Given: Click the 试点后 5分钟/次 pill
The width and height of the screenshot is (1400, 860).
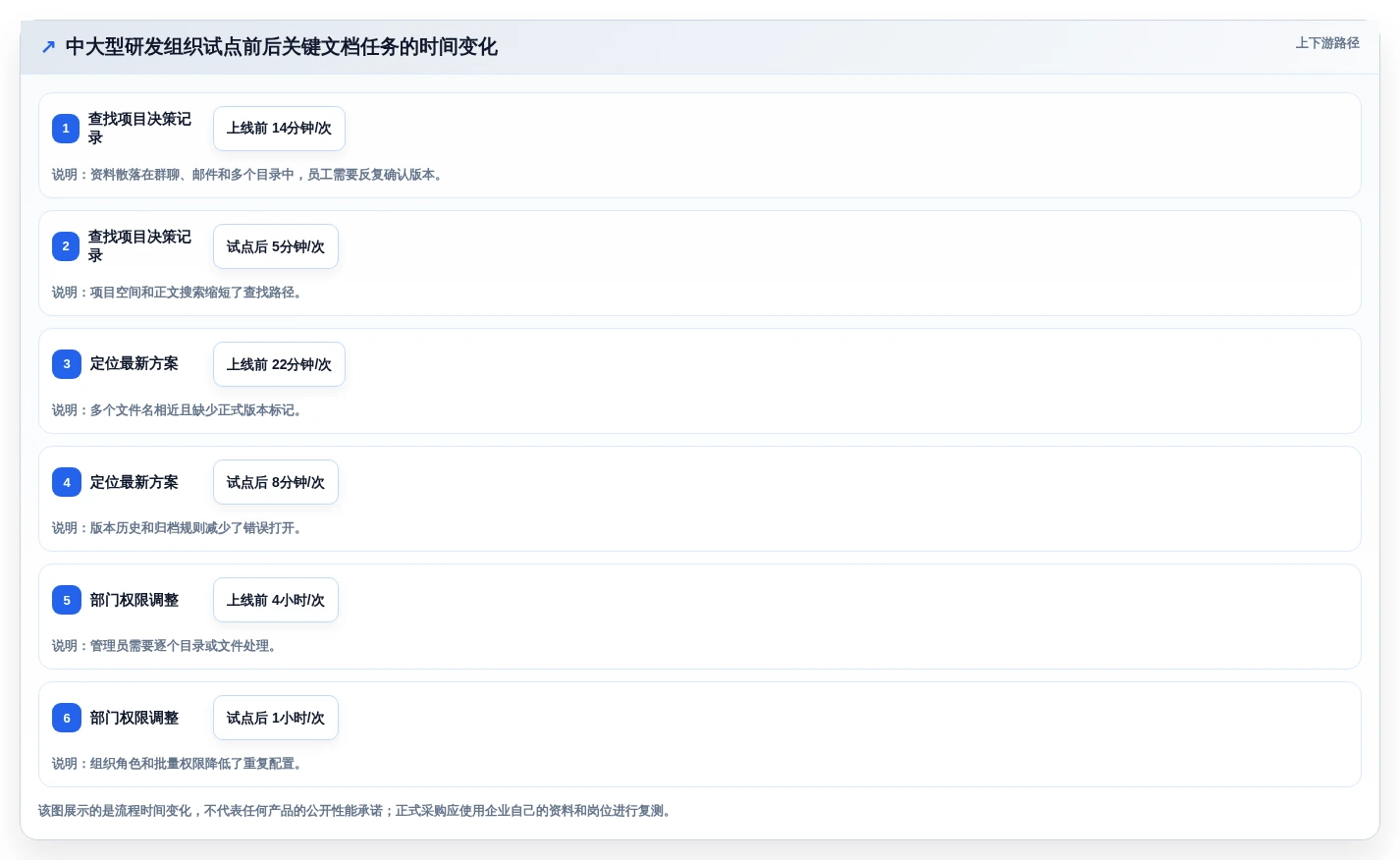Looking at the screenshot, I should pyautogui.click(x=276, y=246).
